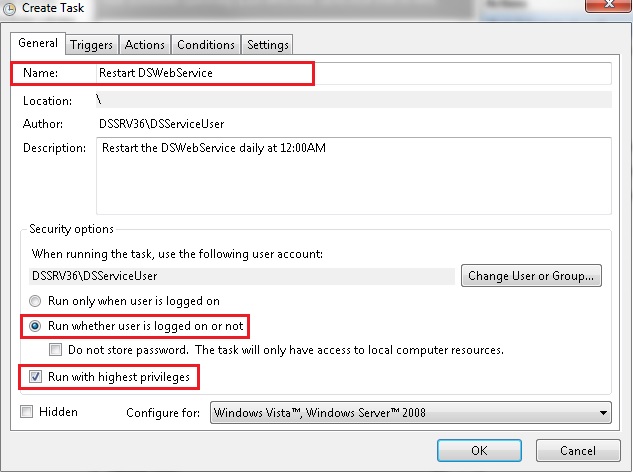Select the Settings tab

tap(267, 45)
